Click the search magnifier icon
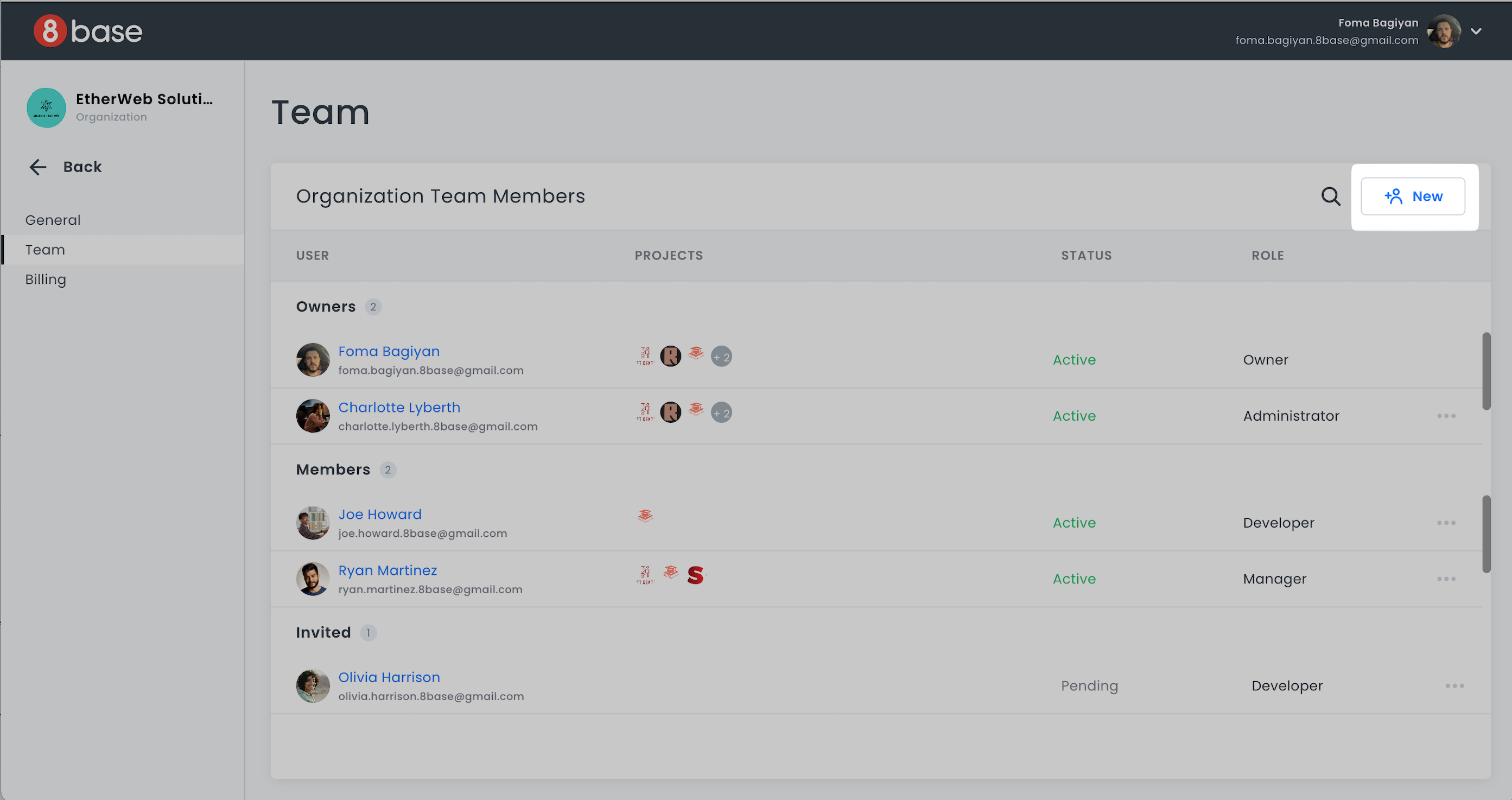The image size is (1512, 800). click(x=1330, y=196)
